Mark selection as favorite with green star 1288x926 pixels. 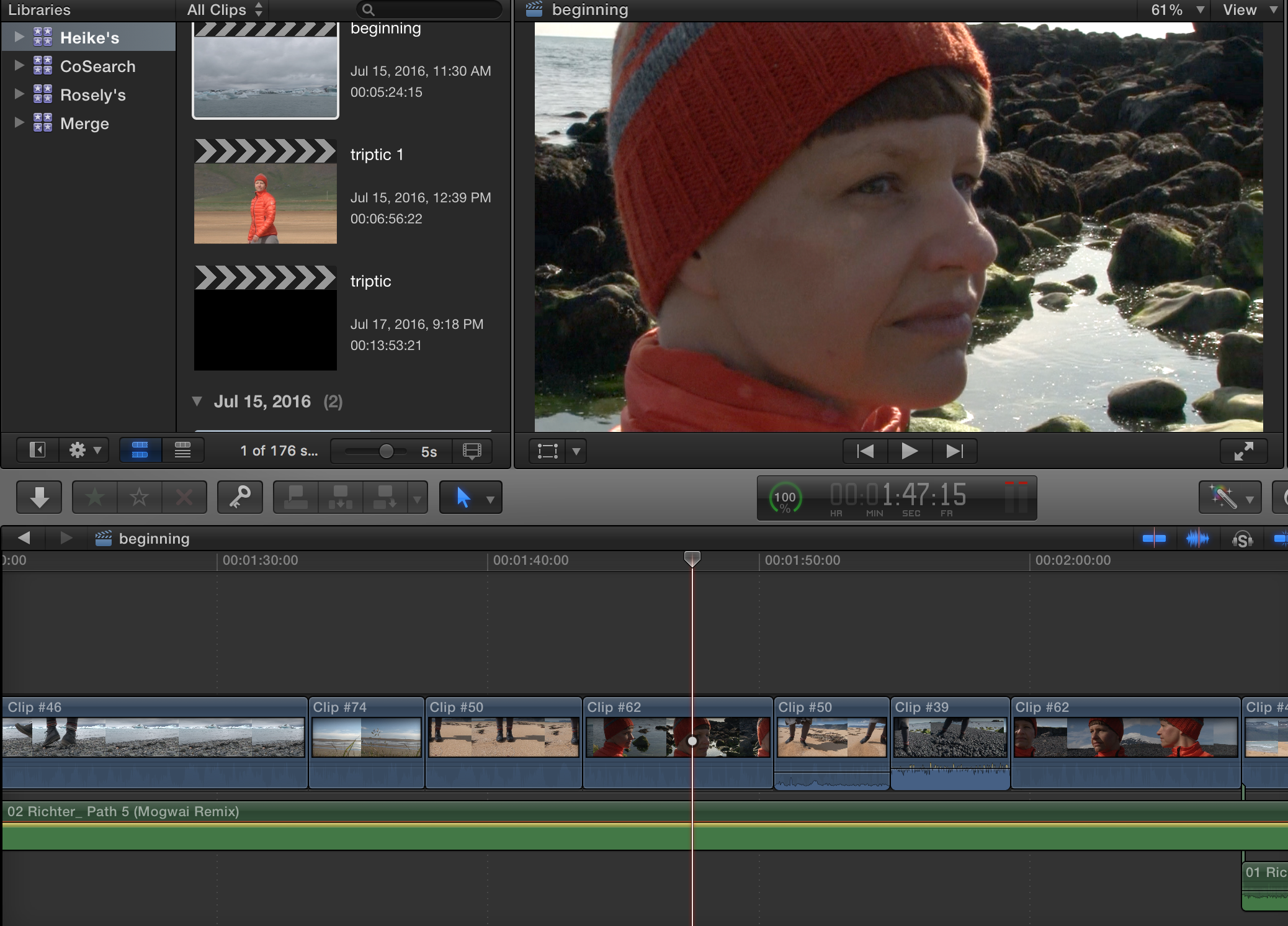tap(95, 497)
